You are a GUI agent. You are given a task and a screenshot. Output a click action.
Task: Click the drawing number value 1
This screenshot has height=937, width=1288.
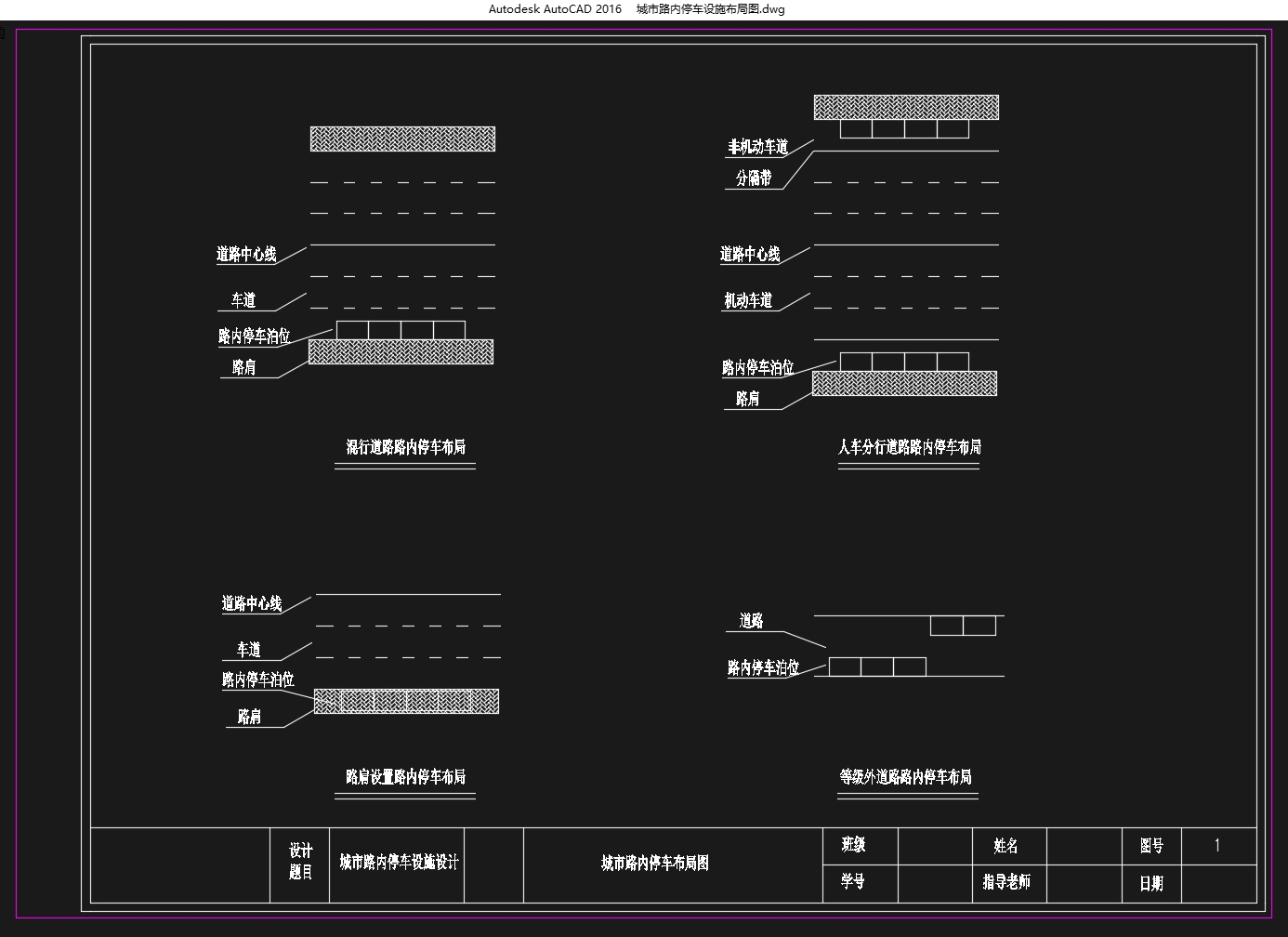(1217, 845)
